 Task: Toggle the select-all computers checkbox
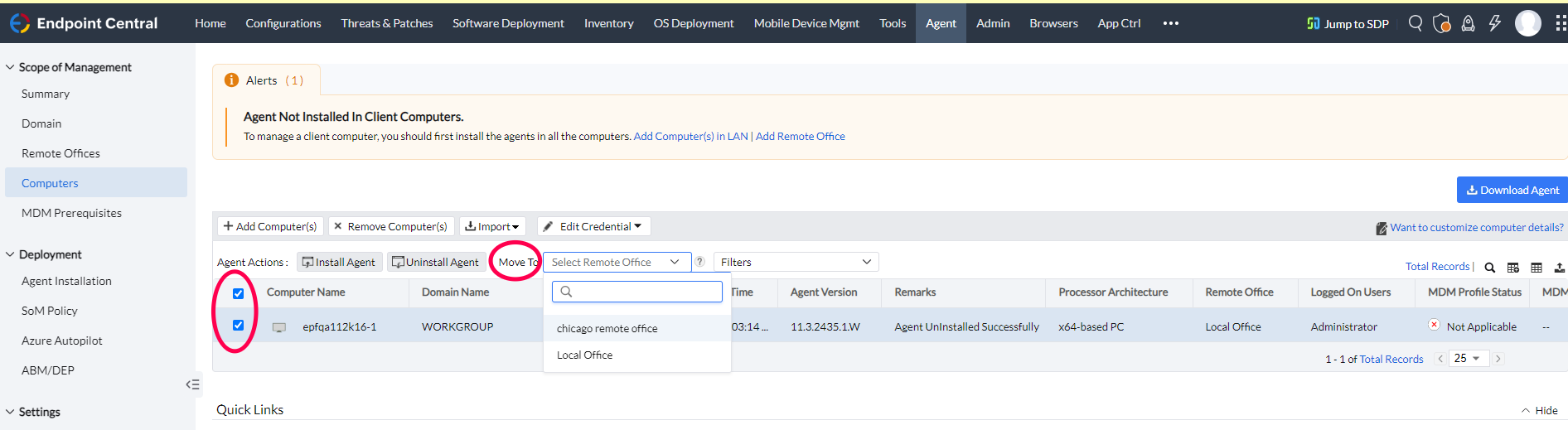pos(238,293)
